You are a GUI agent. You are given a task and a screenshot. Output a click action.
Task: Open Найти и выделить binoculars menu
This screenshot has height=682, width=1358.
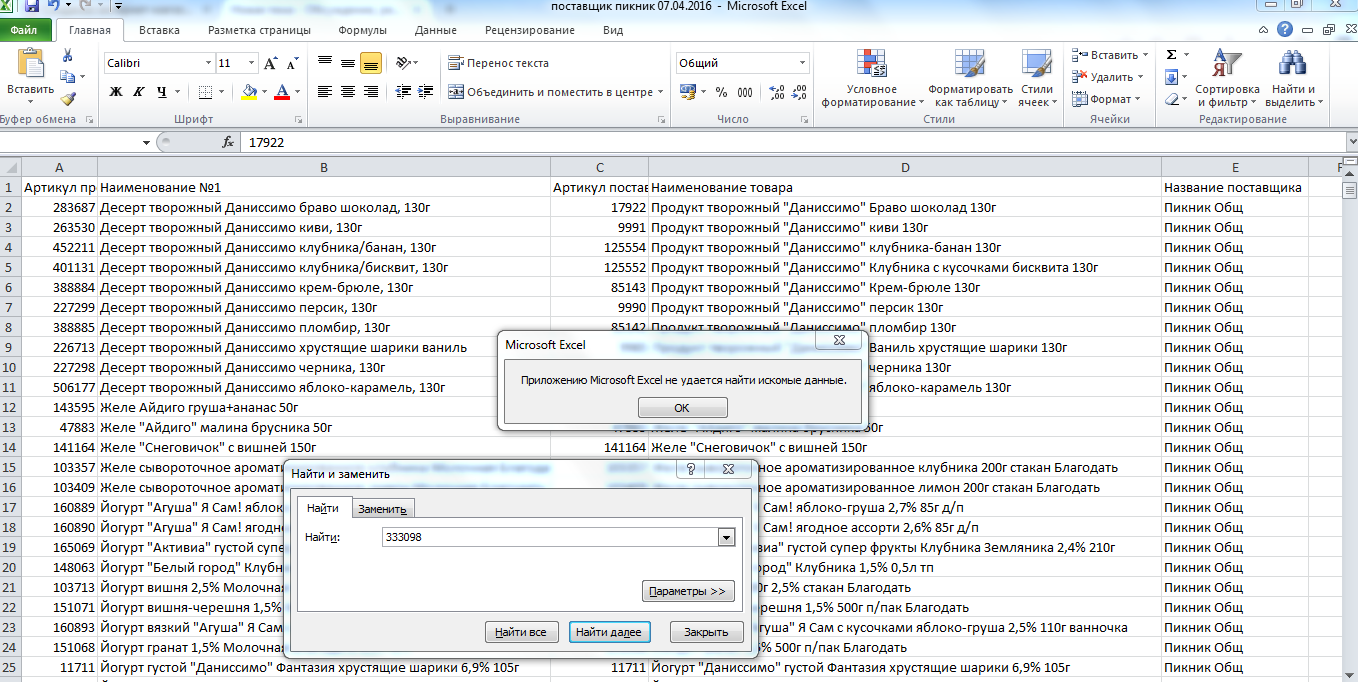tap(1294, 78)
